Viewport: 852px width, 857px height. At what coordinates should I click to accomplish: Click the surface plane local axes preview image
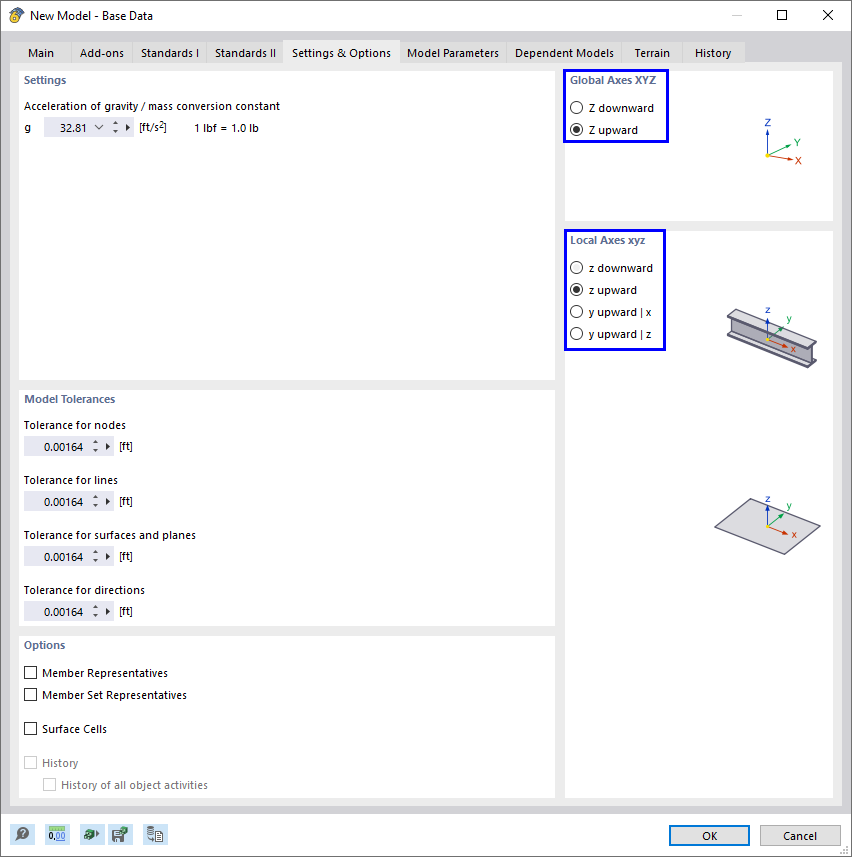(767, 525)
